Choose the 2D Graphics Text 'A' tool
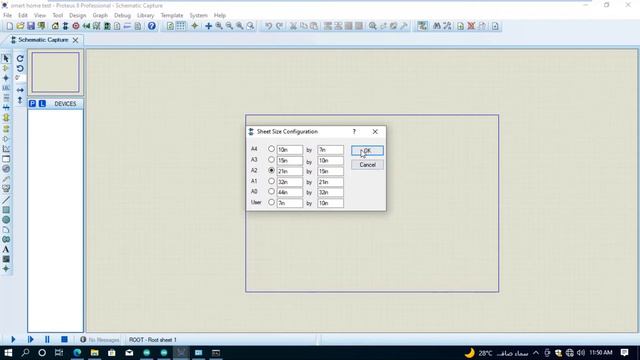The image size is (640, 360). pyautogui.click(x=6, y=249)
